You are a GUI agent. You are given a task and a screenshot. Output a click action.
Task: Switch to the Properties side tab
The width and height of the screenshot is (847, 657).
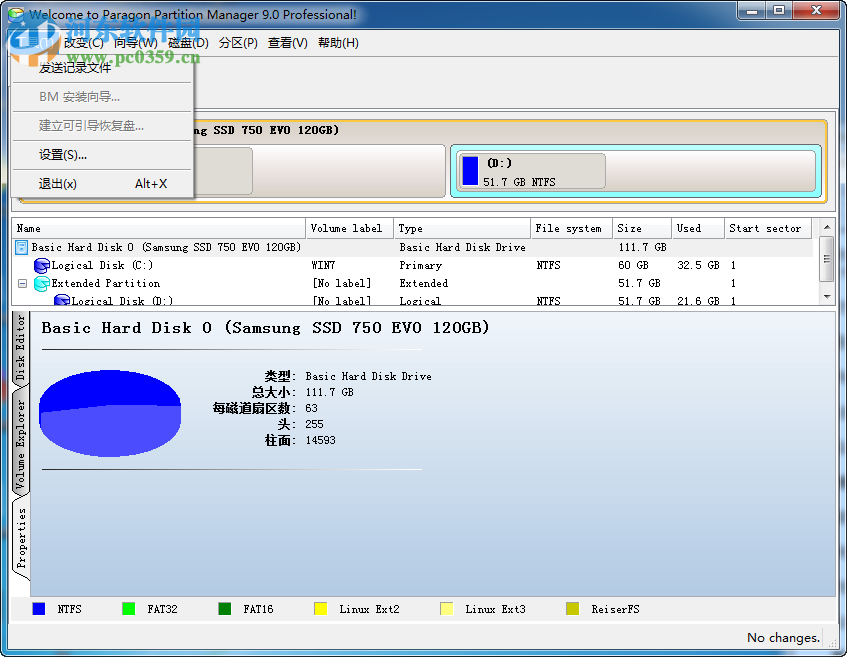click(x=21, y=539)
